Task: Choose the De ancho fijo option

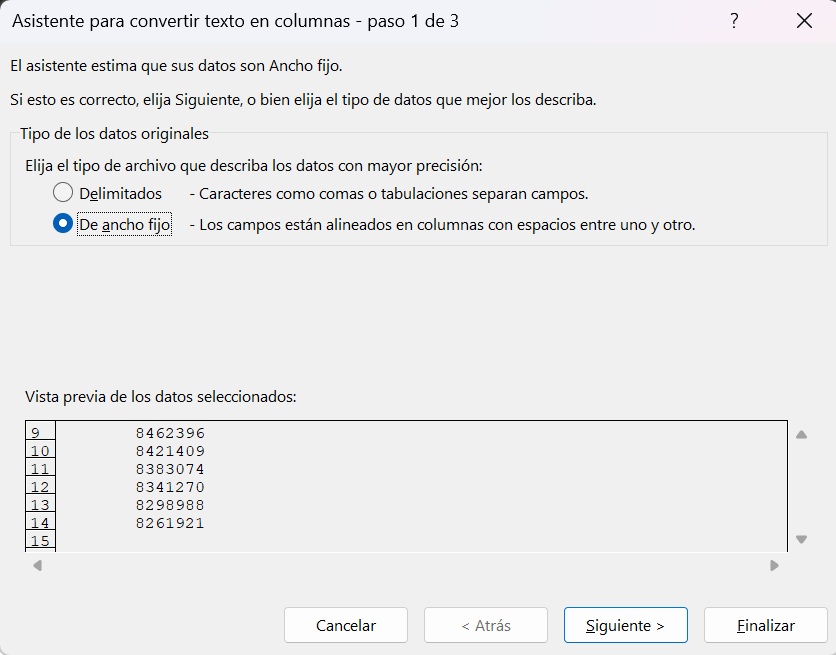Action: click(63, 225)
